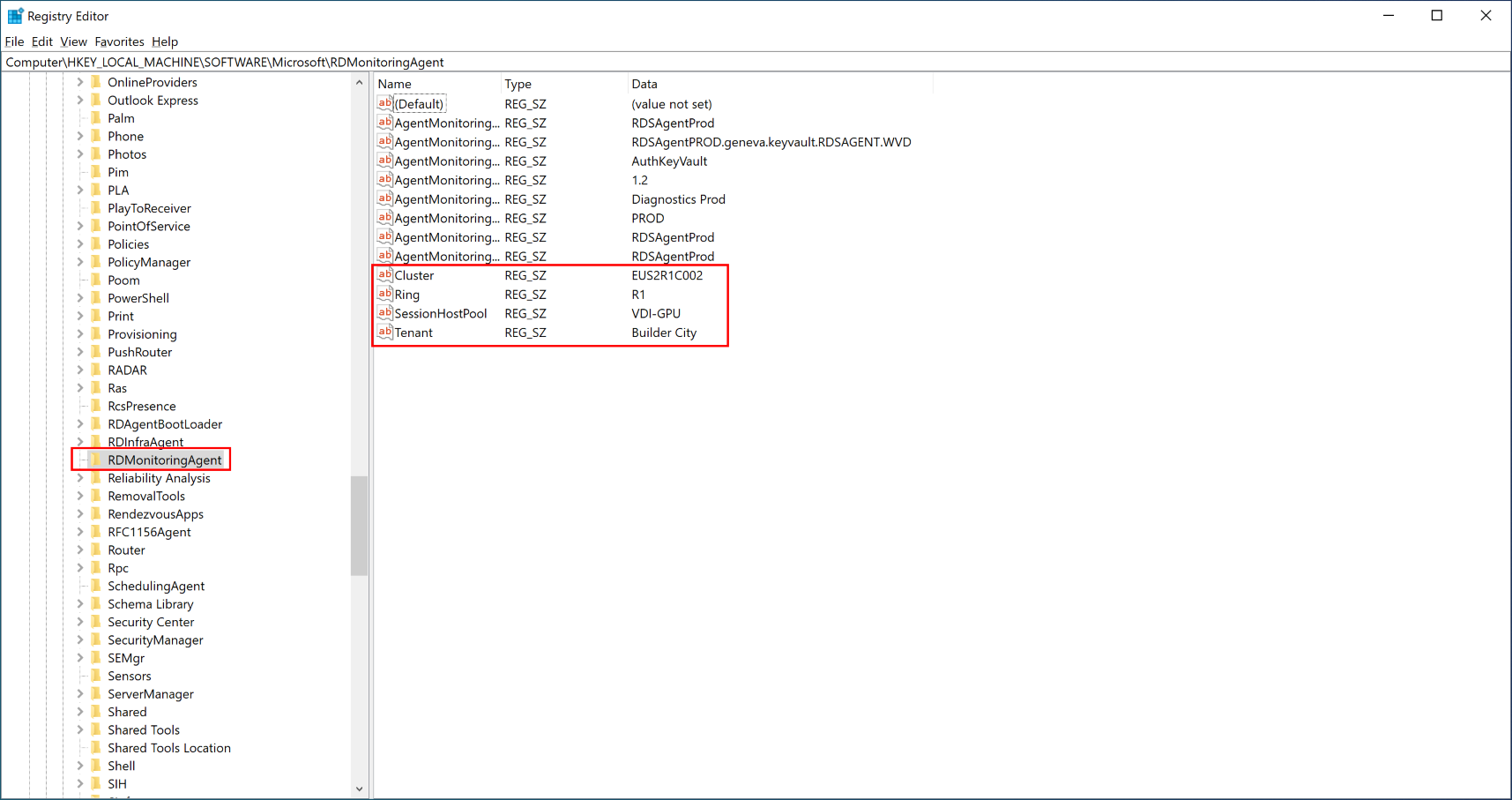Expand the SecurityManager key
The image size is (1512, 800).
click(x=80, y=639)
